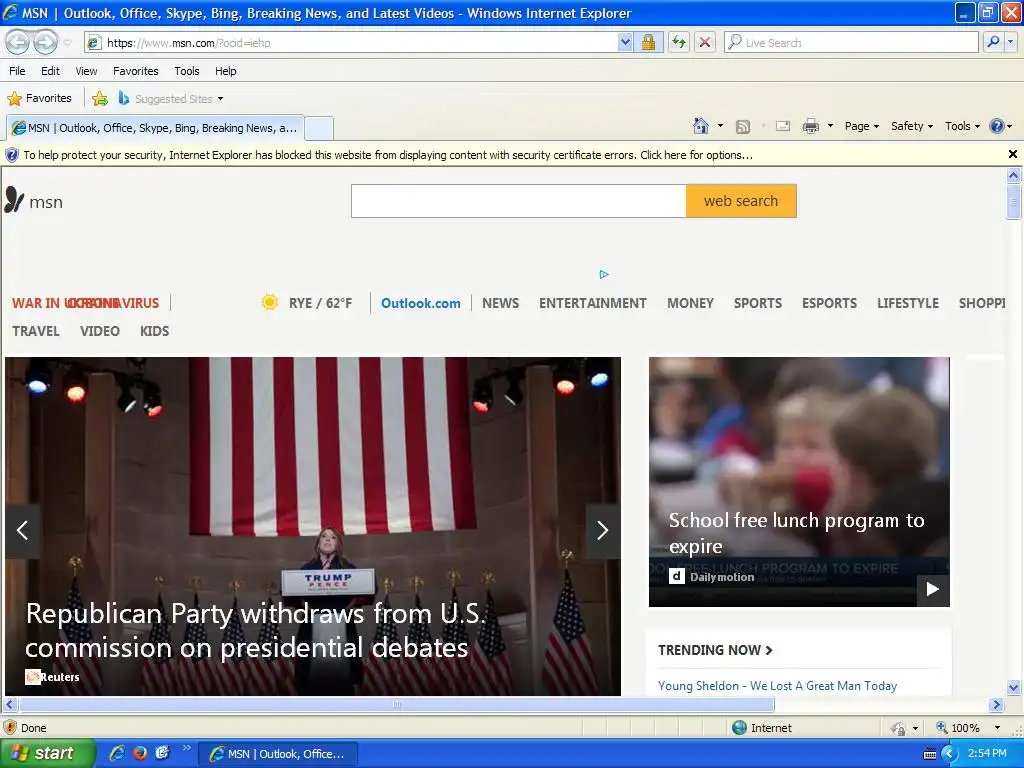This screenshot has width=1024, height=768.
Task: Click the orange web search button
Action: [741, 201]
